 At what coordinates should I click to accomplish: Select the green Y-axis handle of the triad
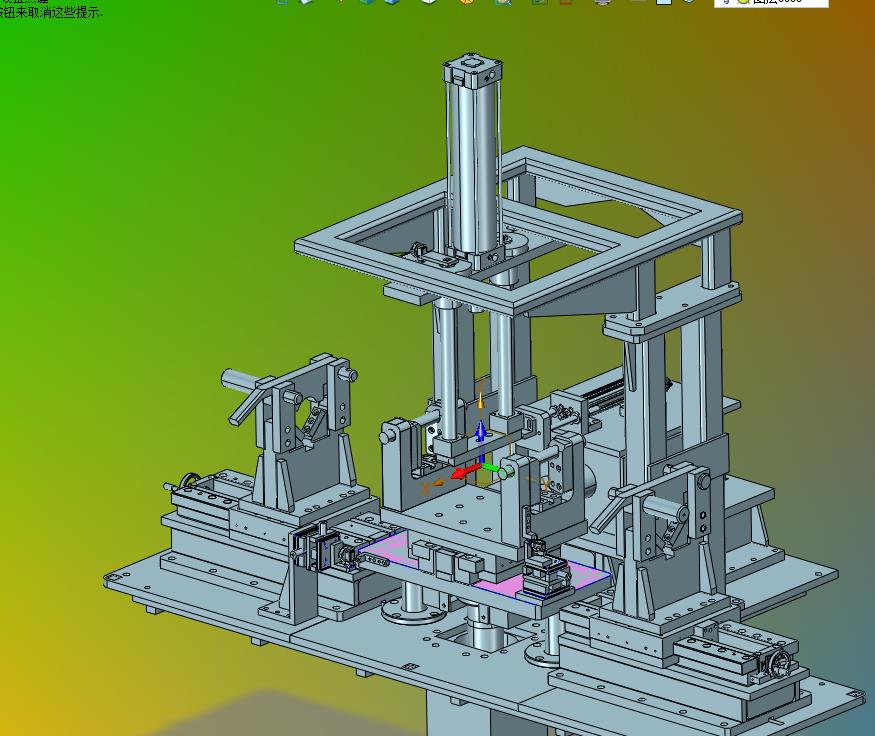(x=497, y=469)
